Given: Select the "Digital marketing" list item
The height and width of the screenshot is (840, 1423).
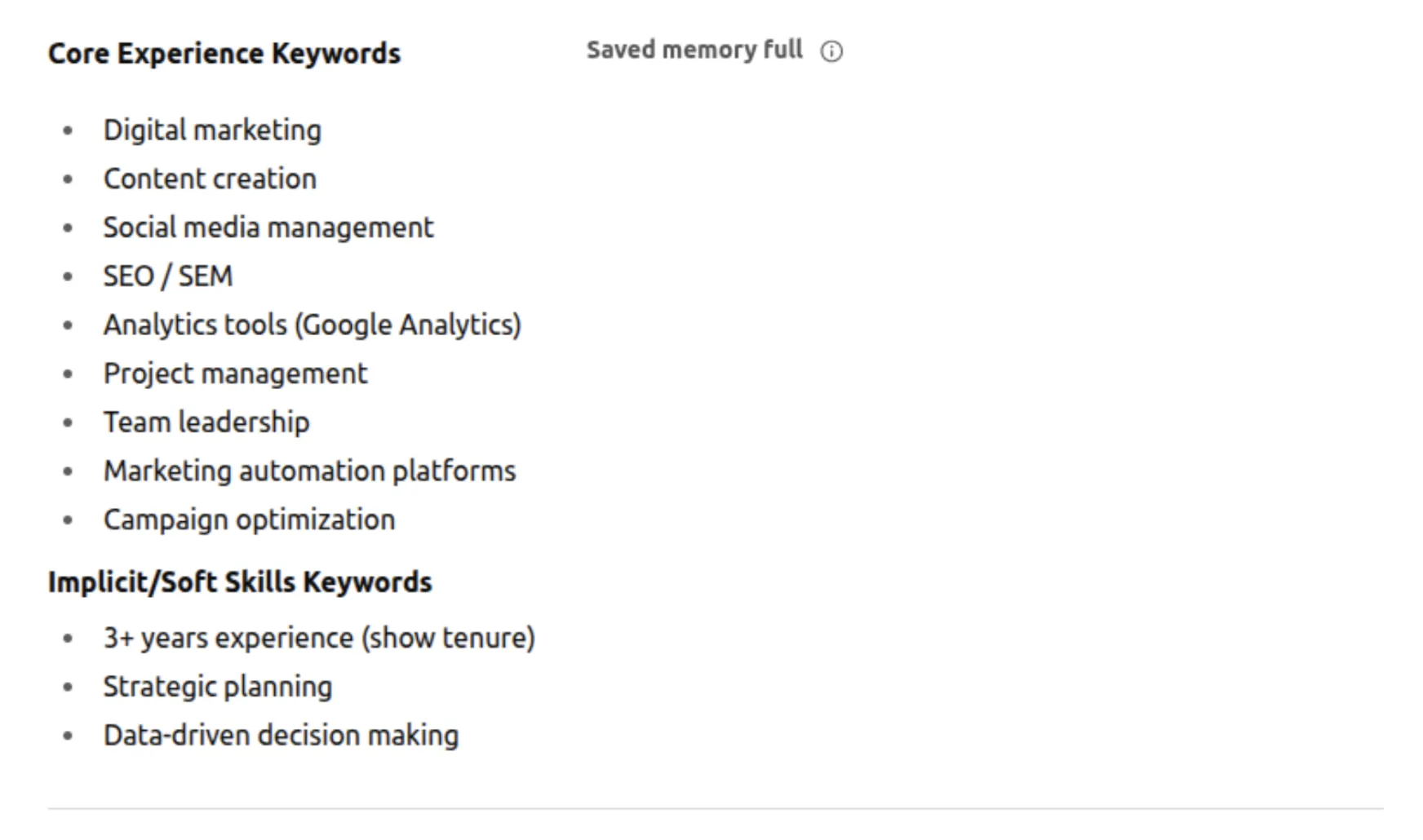Looking at the screenshot, I should coord(212,130).
